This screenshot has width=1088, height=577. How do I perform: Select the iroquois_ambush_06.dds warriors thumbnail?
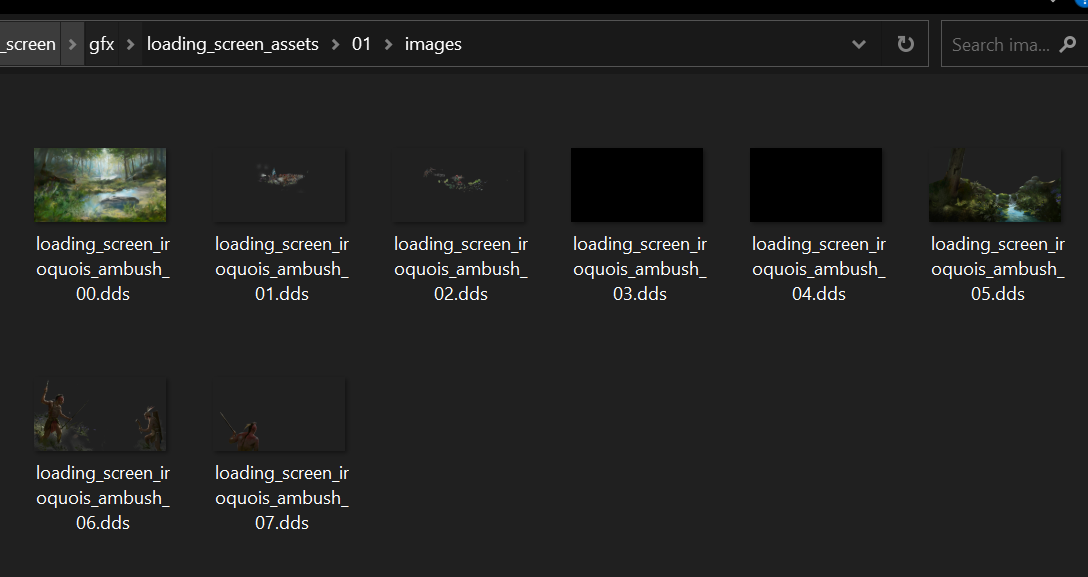(100, 414)
